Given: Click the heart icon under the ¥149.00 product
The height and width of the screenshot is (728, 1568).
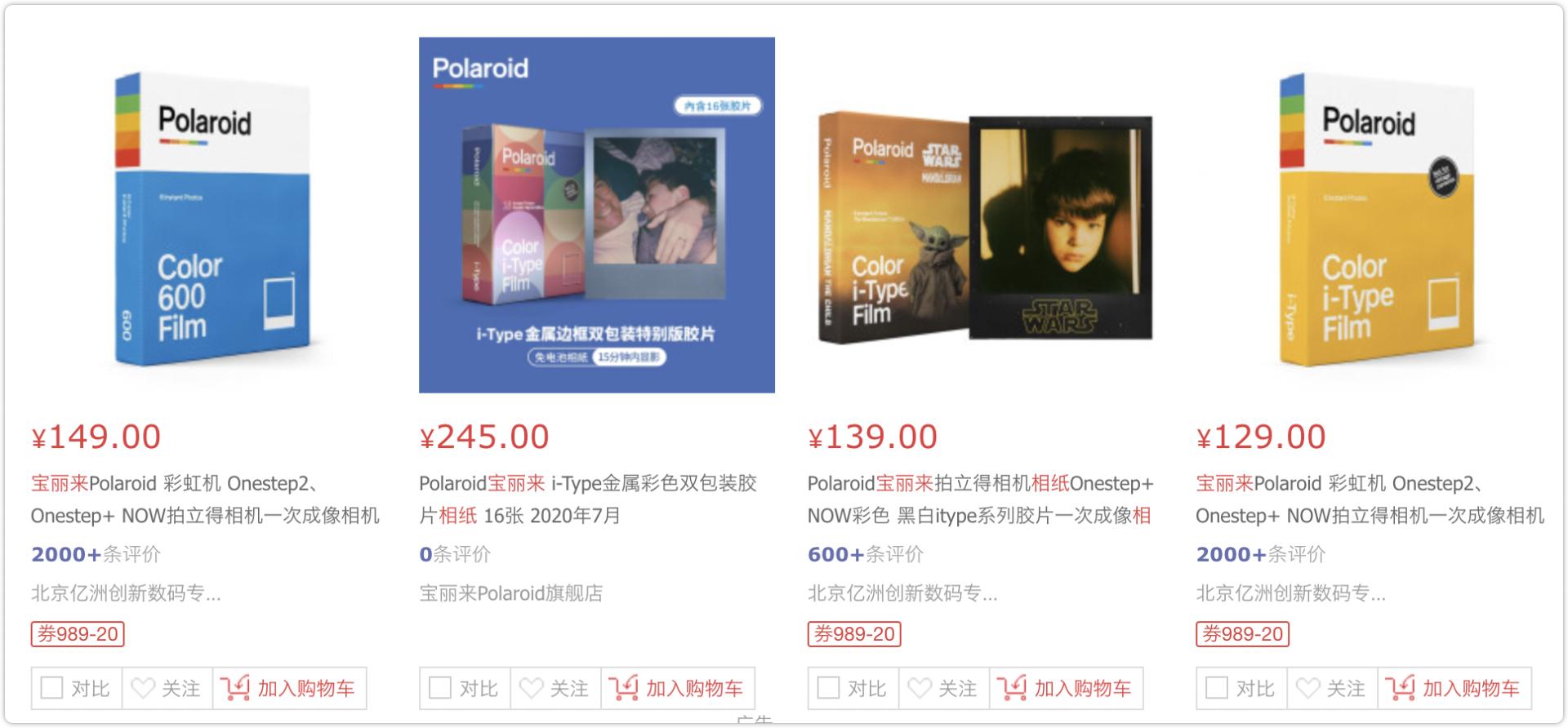Looking at the screenshot, I should click(x=143, y=688).
